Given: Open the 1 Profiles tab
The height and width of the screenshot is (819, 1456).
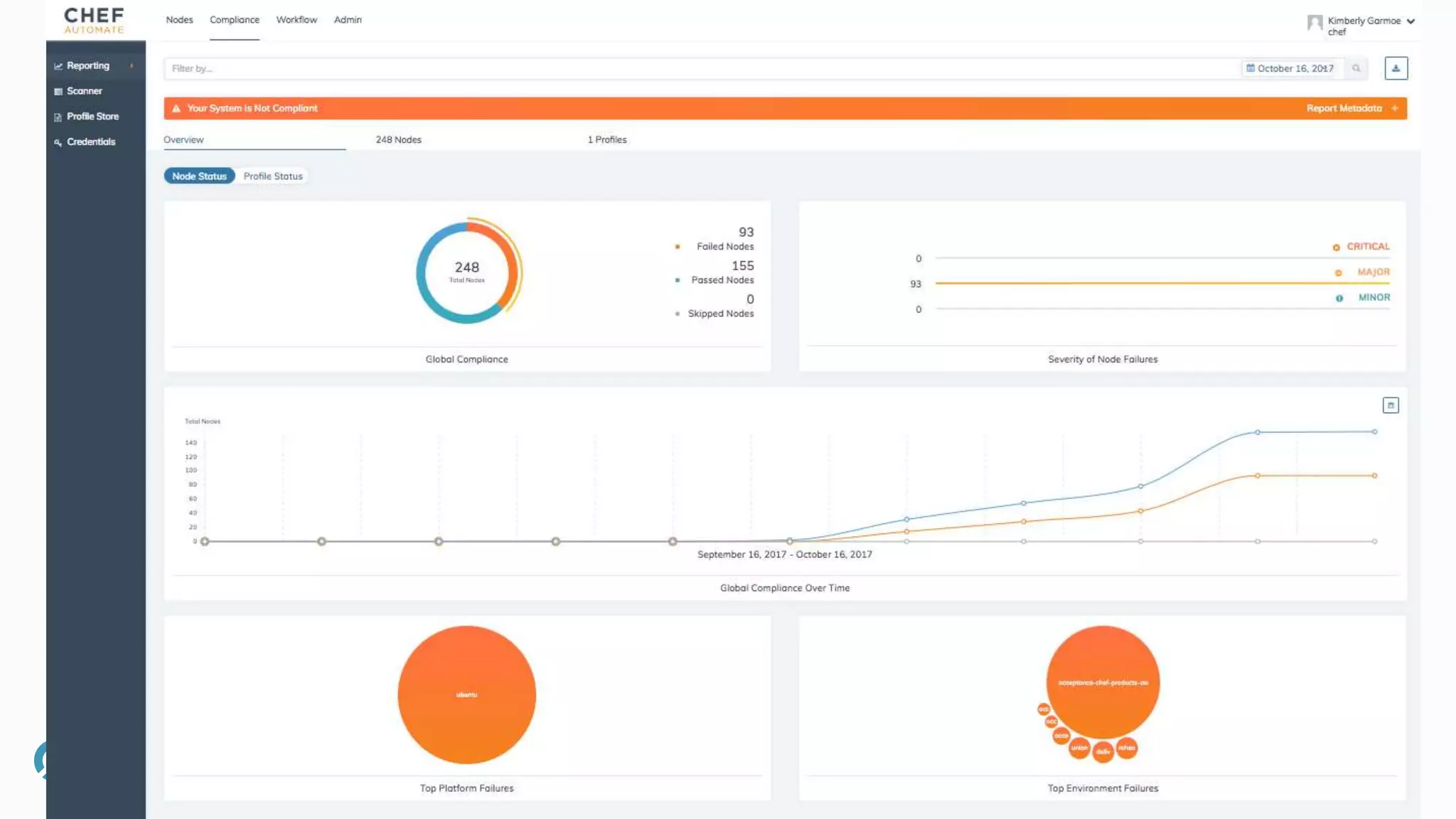Looking at the screenshot, I should [x=606, y=139].
